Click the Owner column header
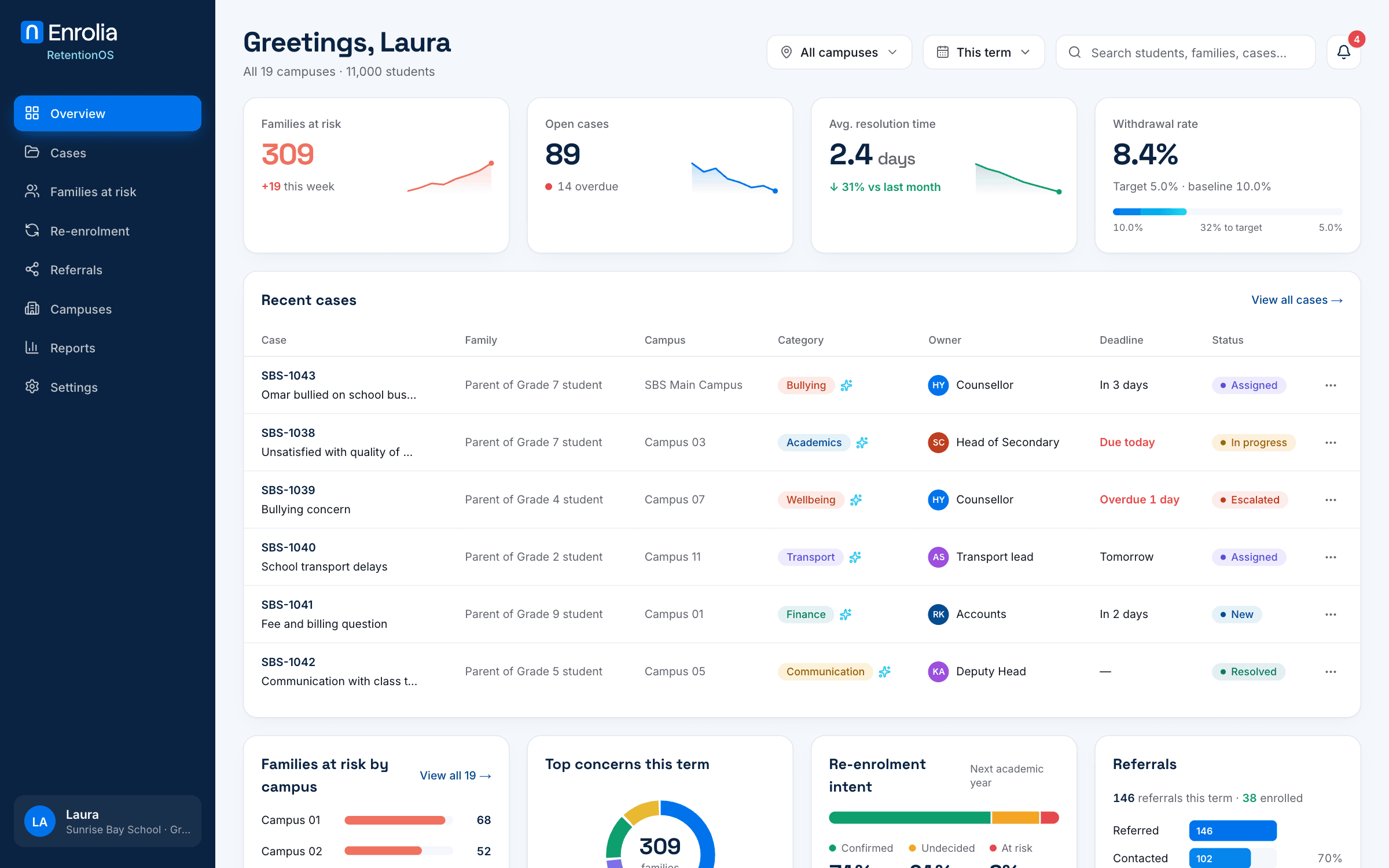The height and width of the screenshot is (868, 1389). pyautogui.click(x=945, y=340)
